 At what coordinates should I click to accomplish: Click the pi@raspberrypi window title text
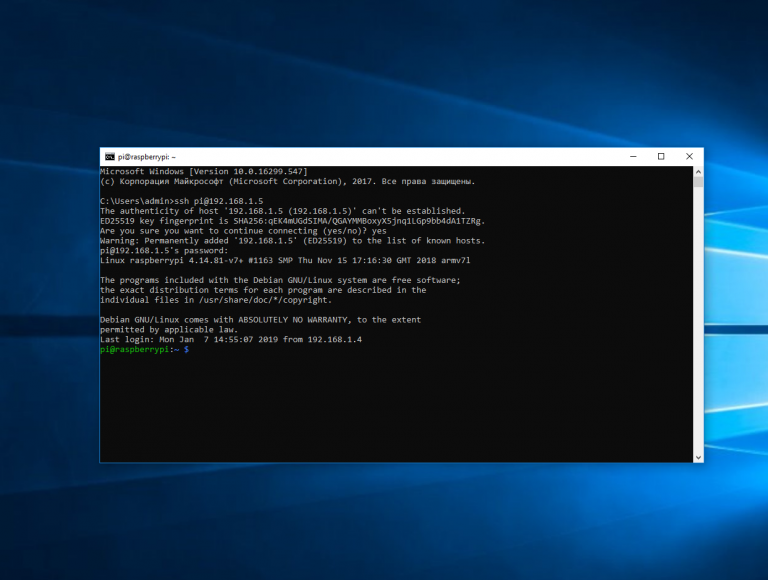pyautogui.click(x=145, y=157)
